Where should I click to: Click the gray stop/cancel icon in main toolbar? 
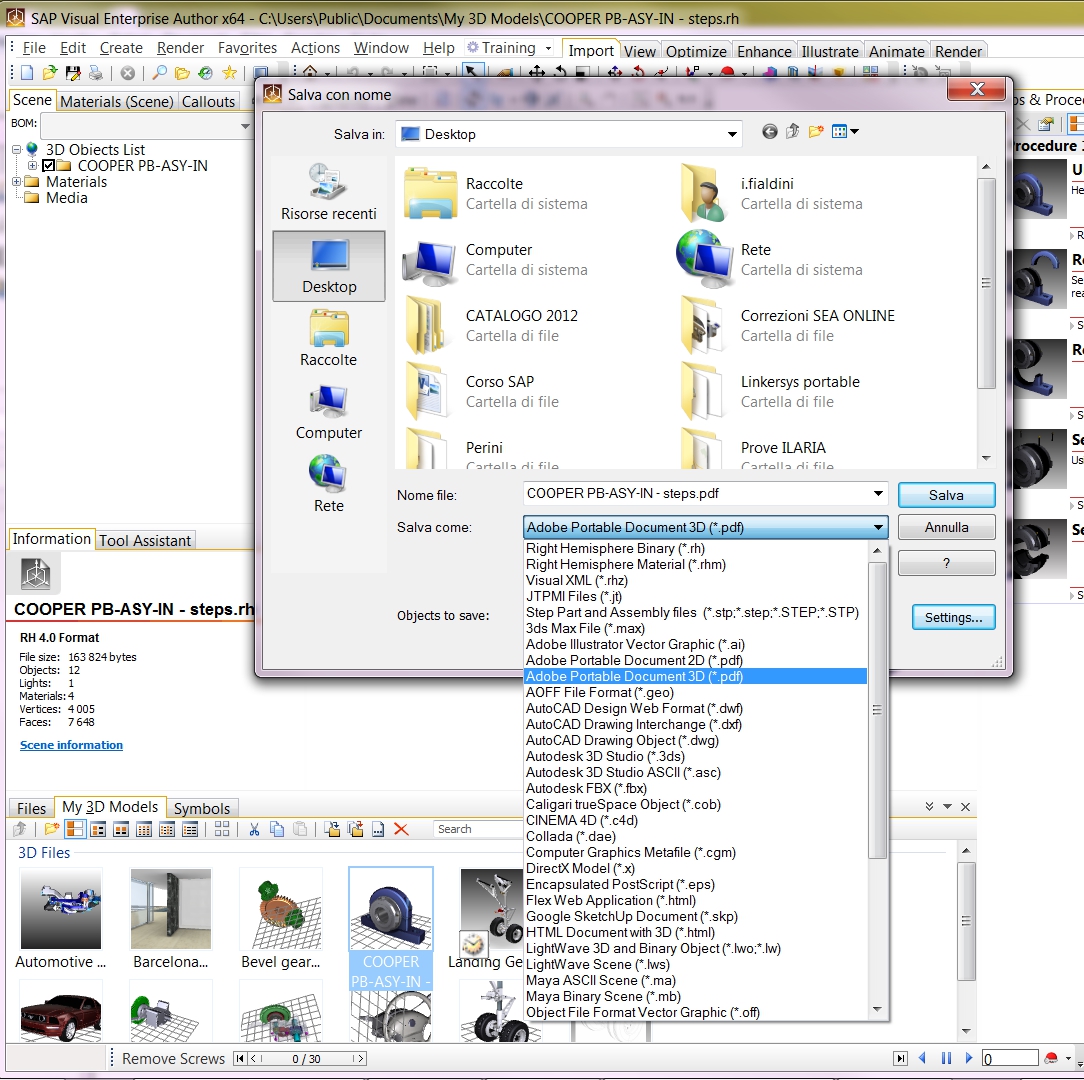(127, 73)
